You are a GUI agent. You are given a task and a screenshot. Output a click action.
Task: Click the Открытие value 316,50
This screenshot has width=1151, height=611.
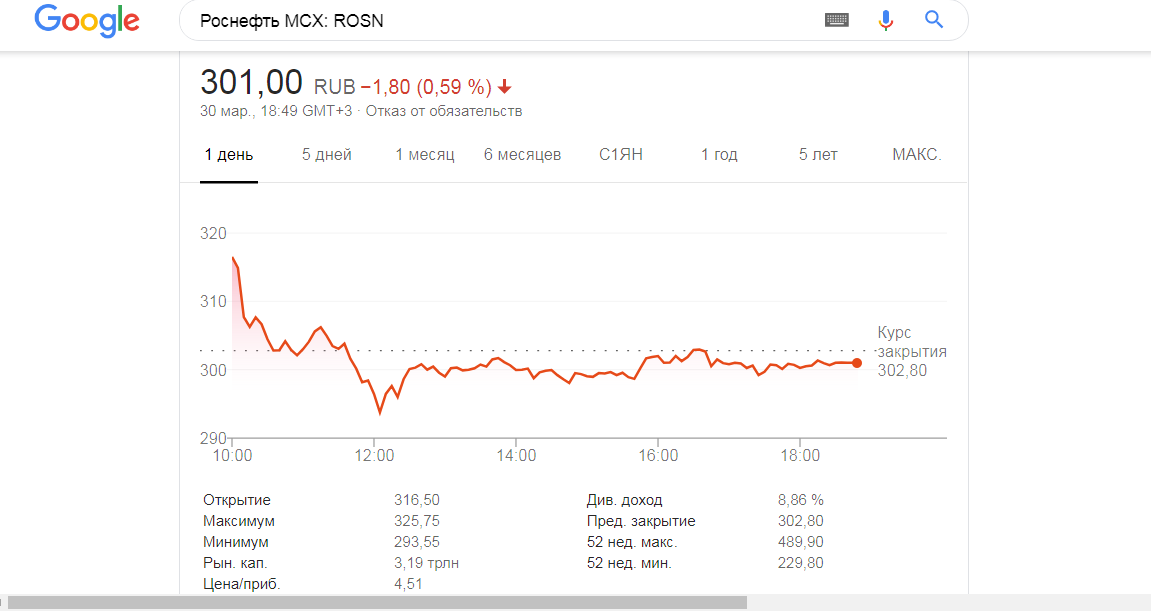pyautogui.click(x=417, y=500)
